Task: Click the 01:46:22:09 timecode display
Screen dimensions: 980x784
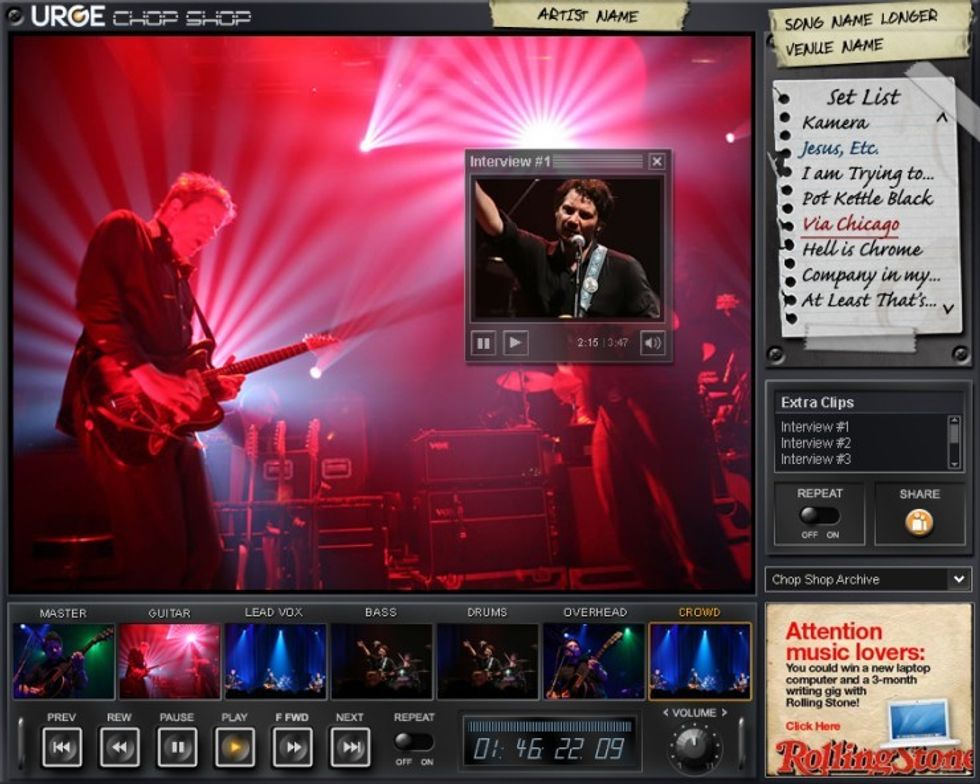Action: [549, 748]
